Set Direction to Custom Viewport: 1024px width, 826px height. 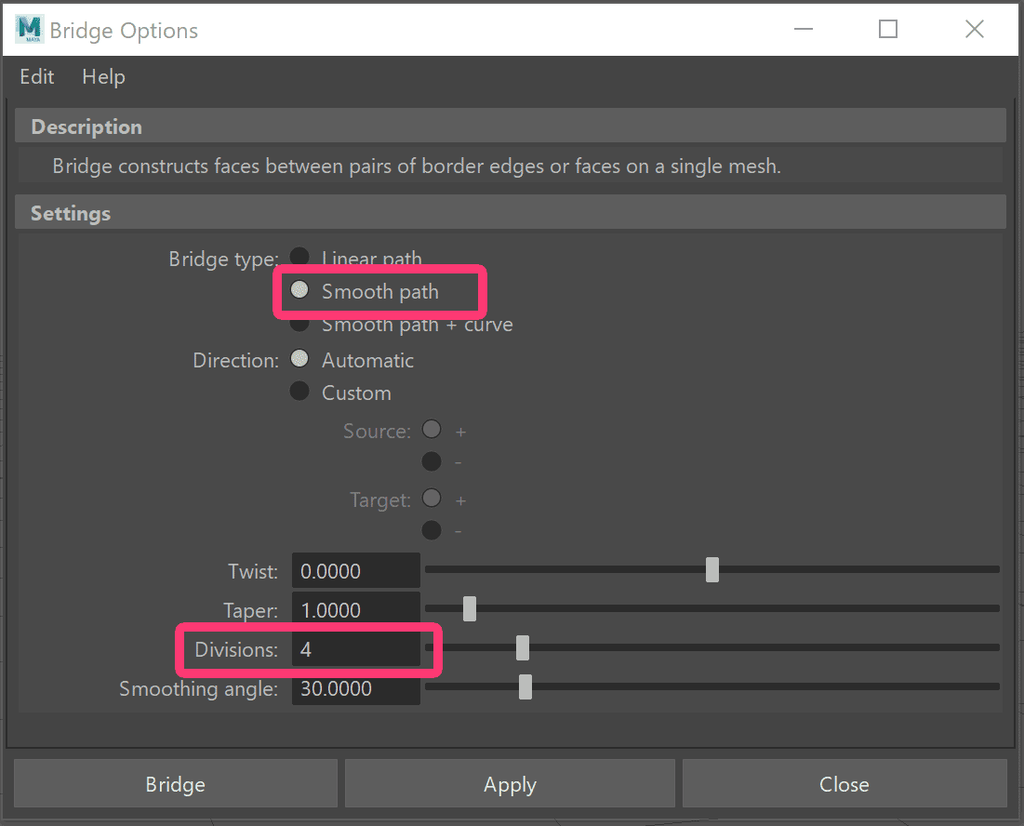299,391
